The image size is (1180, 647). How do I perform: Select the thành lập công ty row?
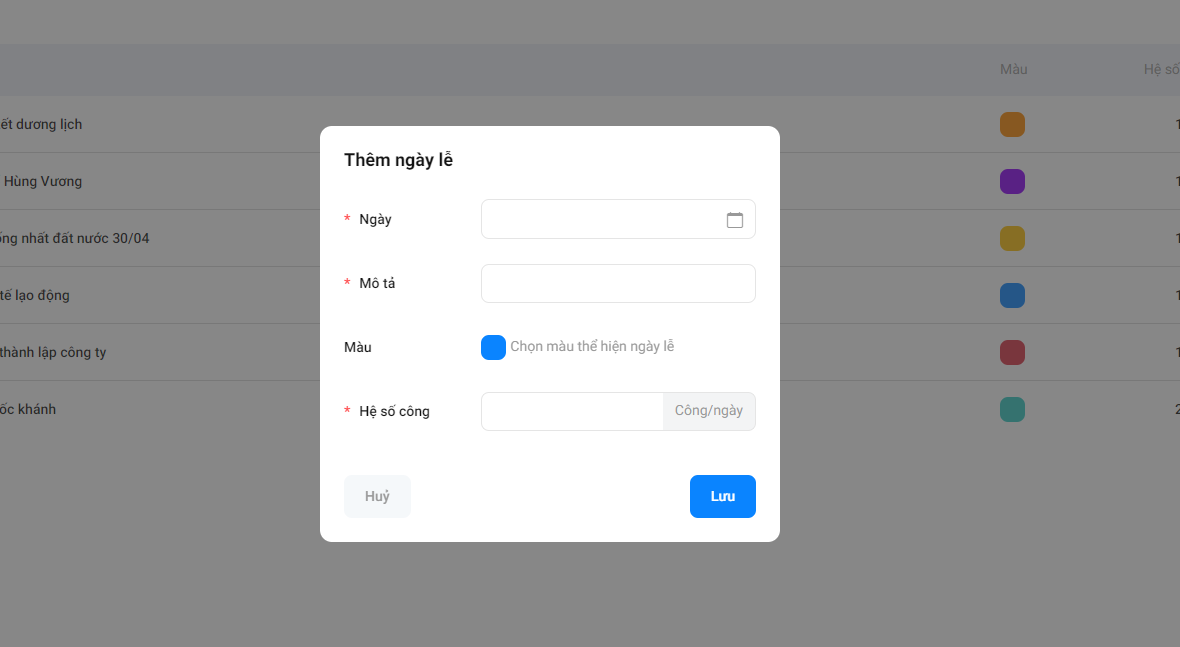pos(590,352)
